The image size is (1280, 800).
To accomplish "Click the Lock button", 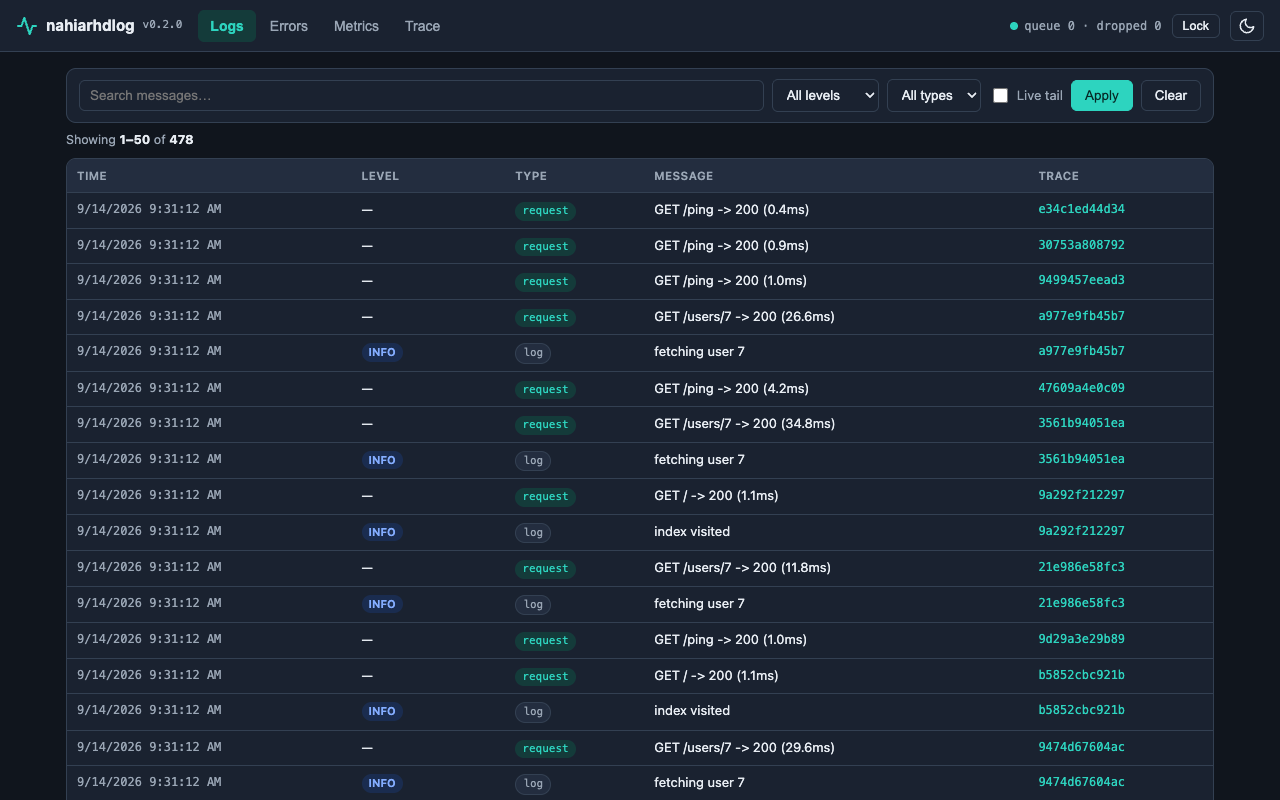I will pos(1196,26).
